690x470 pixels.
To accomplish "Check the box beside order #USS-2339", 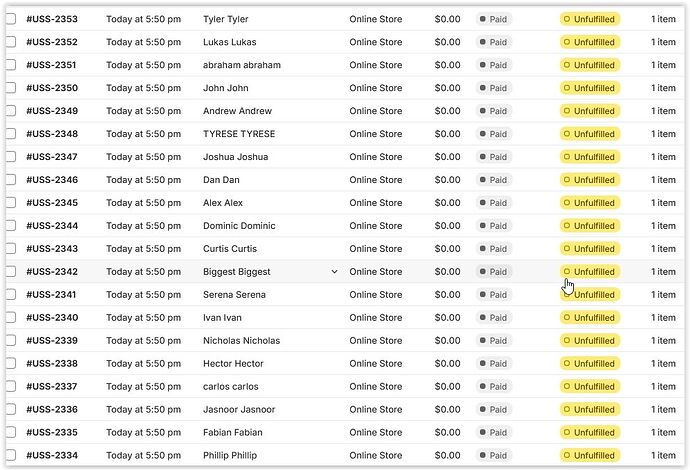I will tap(10, 341).
